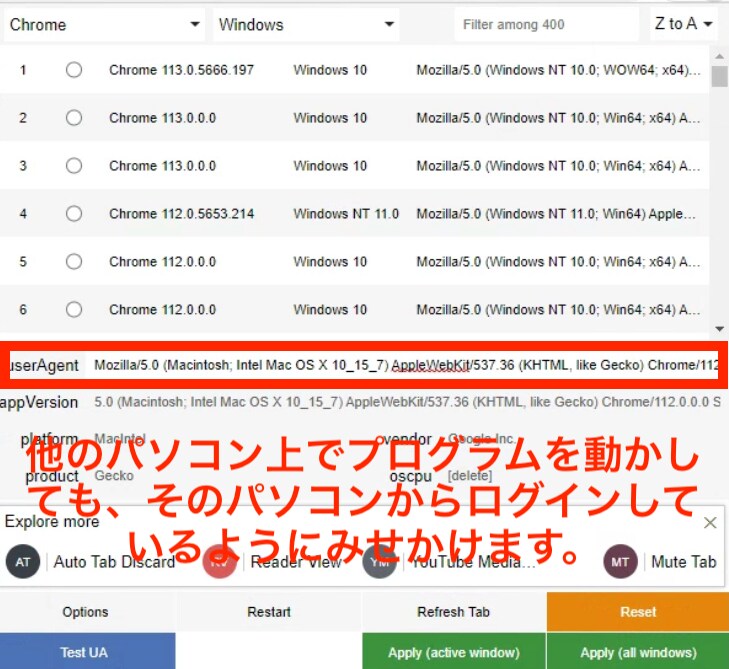Click the appVersion text field
729x669 pixels.
pos(407,402)
